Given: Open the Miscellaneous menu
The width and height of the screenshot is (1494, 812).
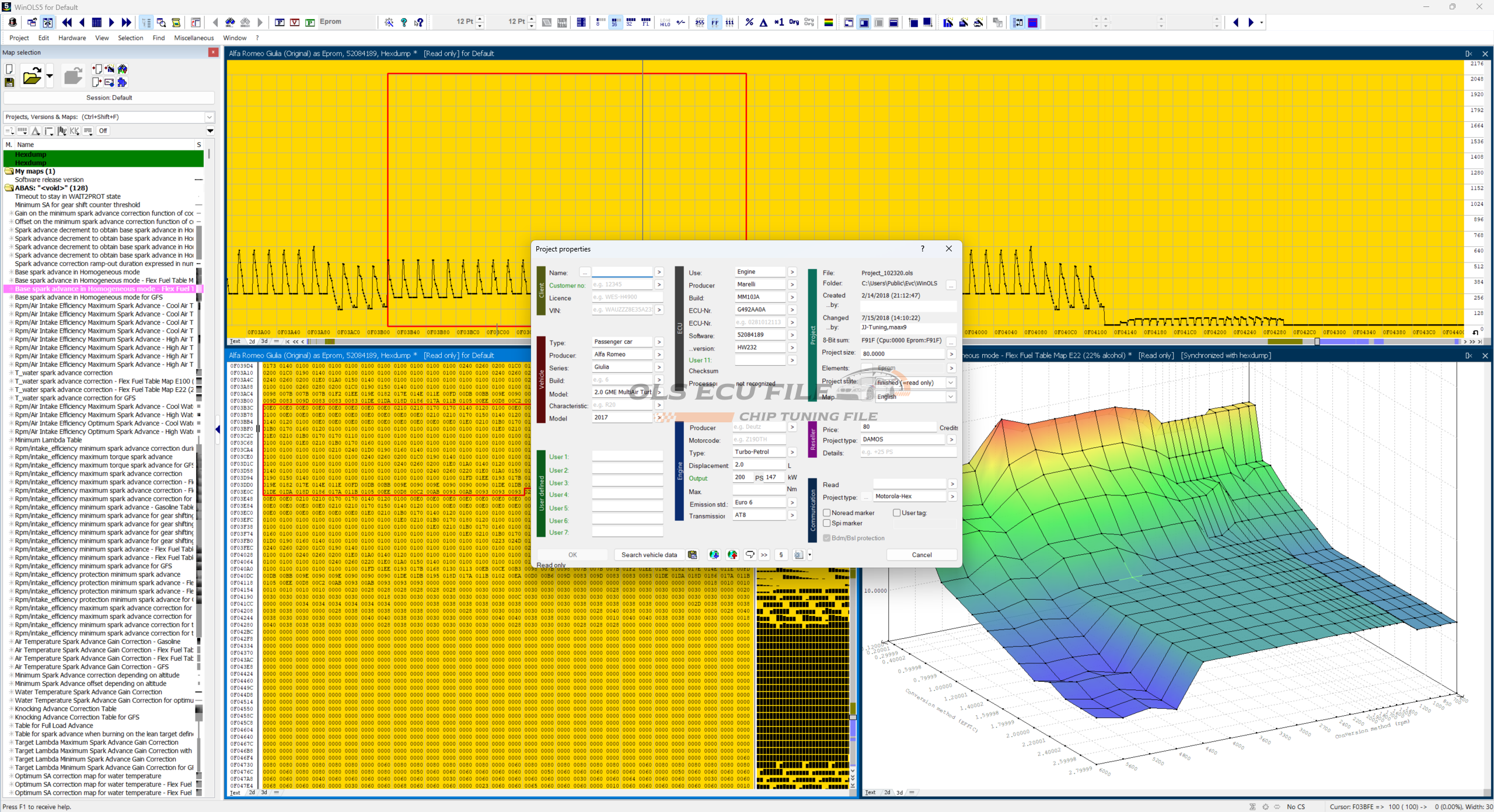Looking at the screenshot, I should pos(194,38).
